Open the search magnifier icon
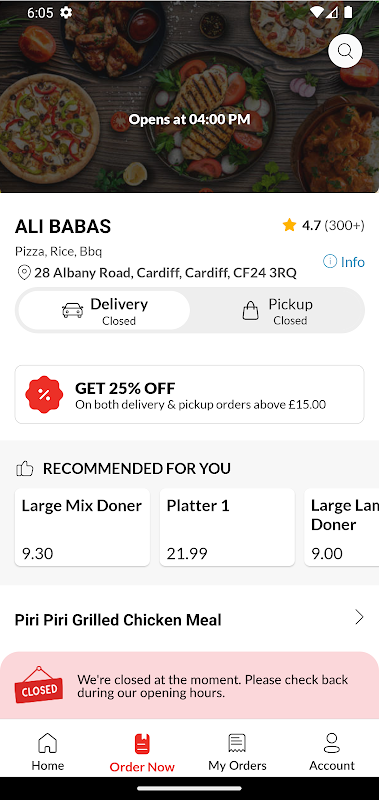The image size is (379, 800). click(345, 51)
